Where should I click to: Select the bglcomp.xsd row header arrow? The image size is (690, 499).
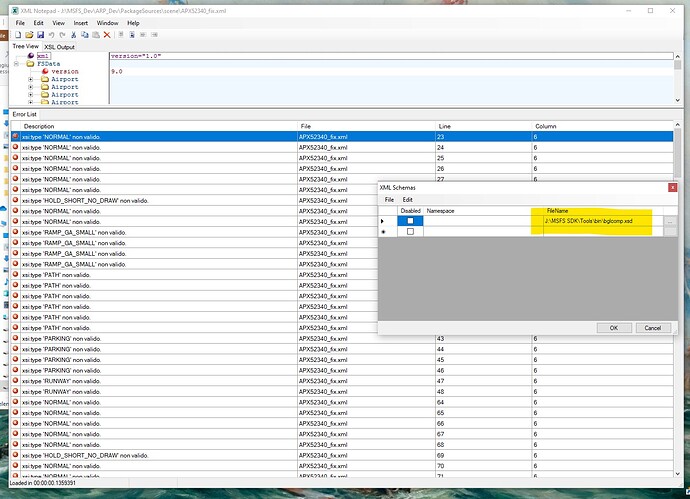click(x=387, y=221)
